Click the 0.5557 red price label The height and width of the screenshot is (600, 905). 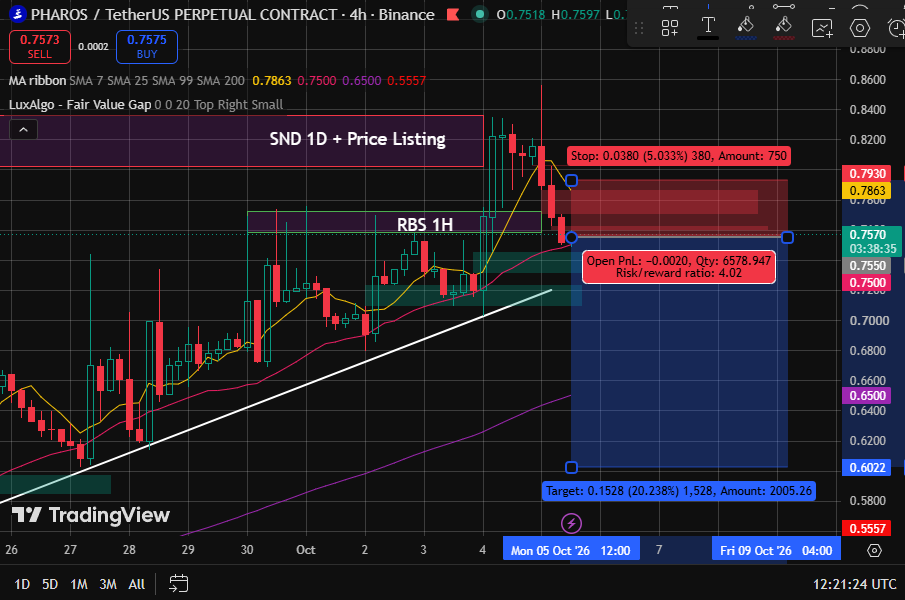[x=867, y=528]
